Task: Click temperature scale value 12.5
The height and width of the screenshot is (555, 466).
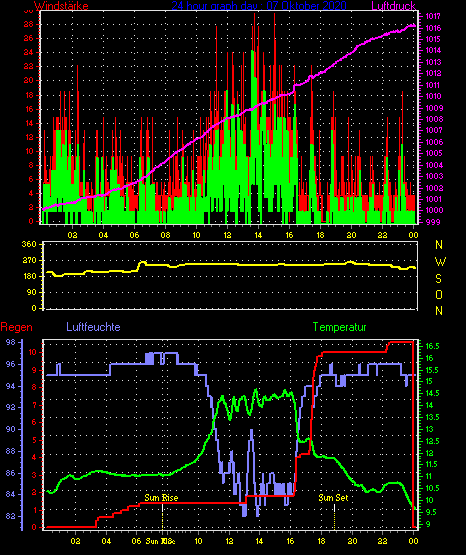Action: tap(432, 441)
